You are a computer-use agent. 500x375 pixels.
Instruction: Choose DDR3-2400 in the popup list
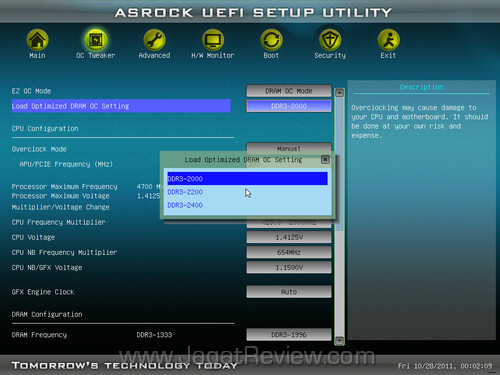coord(247,205)
